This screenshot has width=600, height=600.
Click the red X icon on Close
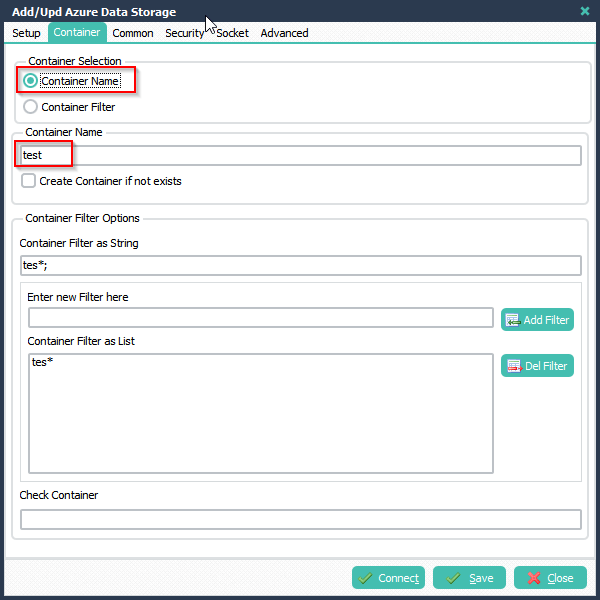coord(534,578)
